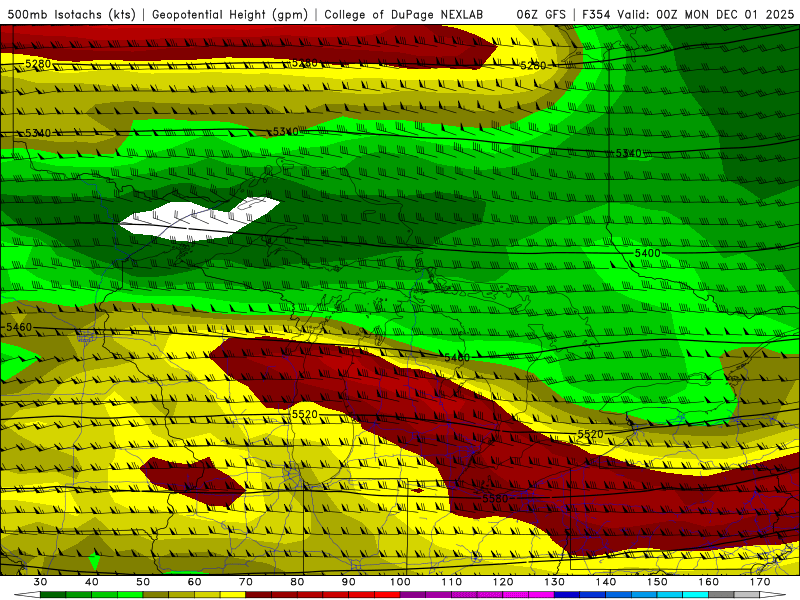Click the 30 value on the color scale
This screenshot has height=600, width=800.
pyautogui.click(x=40, y=582)
